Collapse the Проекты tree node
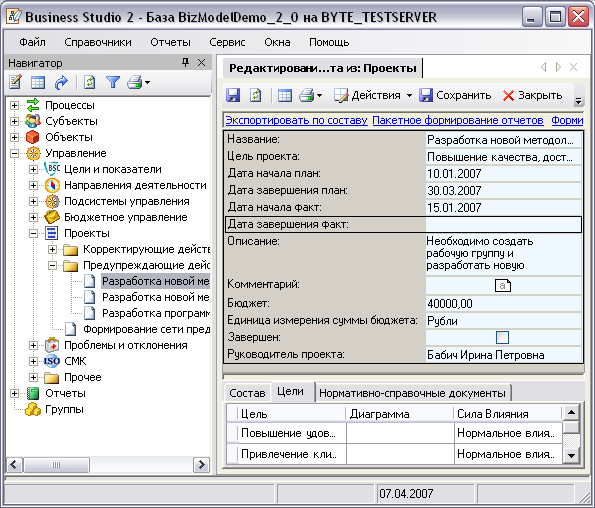Screen dimensions: 595x508 [x=33, y=233]
